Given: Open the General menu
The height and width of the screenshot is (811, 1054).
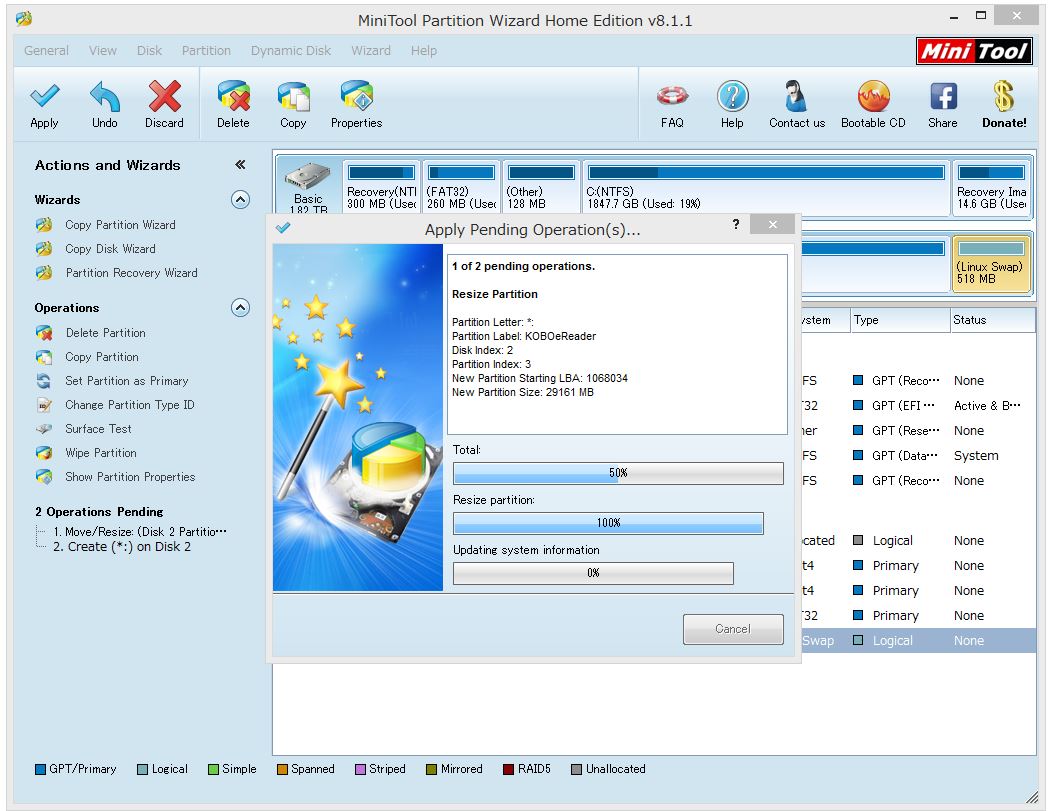Looking at the screenshot, I should click(46, 50).
